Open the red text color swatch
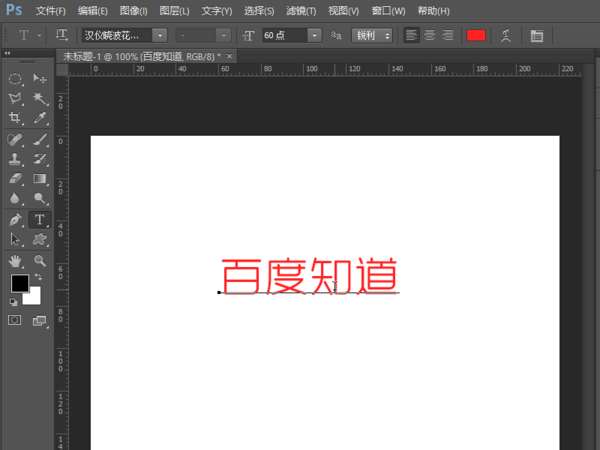The width and height of the screenshot is (600, 450). [x=476, y=36]
